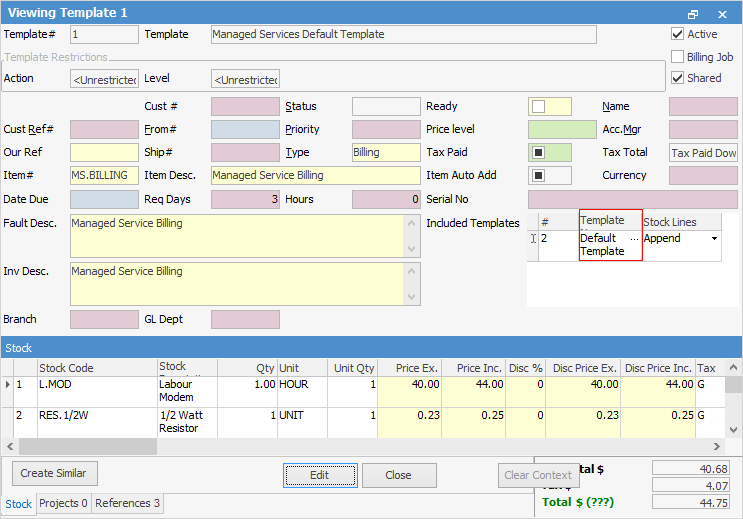The width and height of the screenshot is (743, 519).
Task: Click the row indicator arrow for L.MOD
Action: (x=7, y=384)
